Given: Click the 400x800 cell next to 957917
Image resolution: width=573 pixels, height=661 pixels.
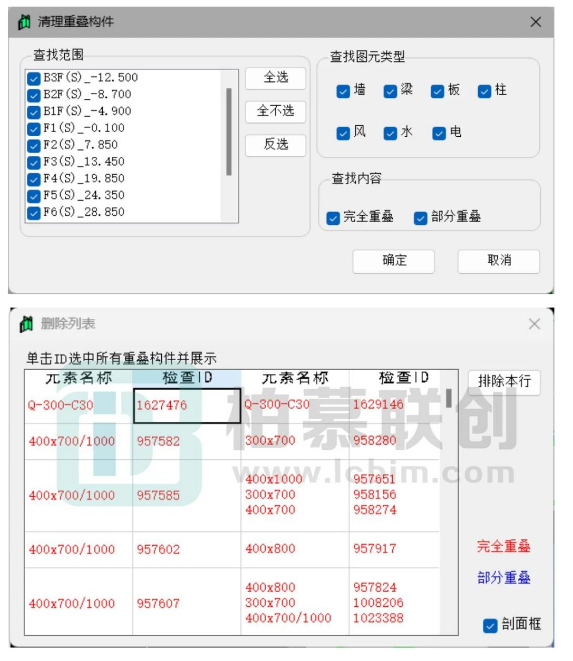Looking at the screenshot, I should [x=295, y=549].
